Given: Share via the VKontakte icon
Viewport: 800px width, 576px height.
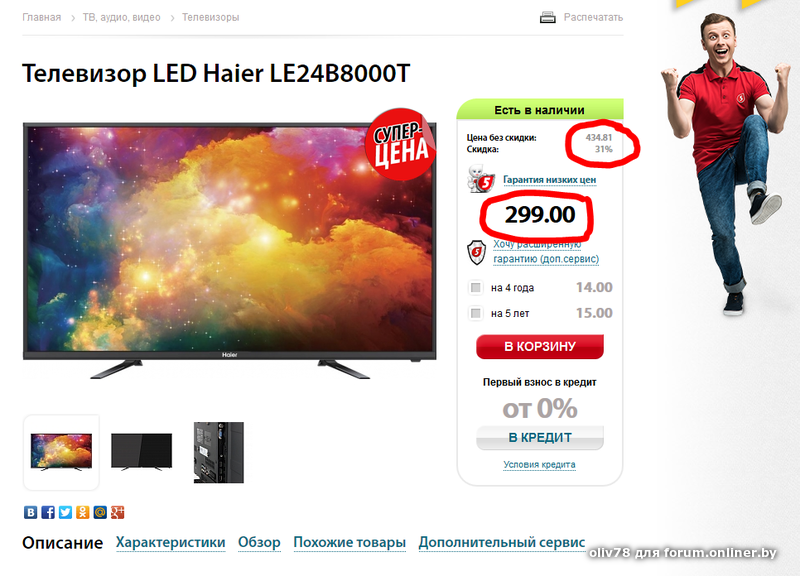Looking at the screenshot, I should 31,512.
